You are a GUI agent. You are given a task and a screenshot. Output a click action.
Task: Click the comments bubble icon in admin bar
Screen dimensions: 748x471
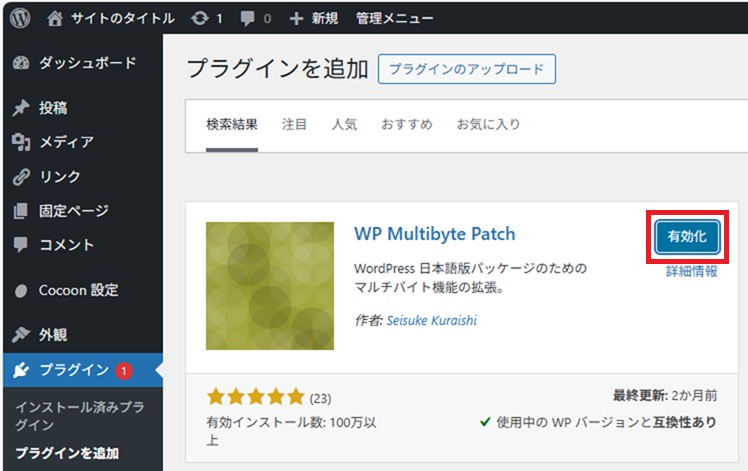coord(247,19)
